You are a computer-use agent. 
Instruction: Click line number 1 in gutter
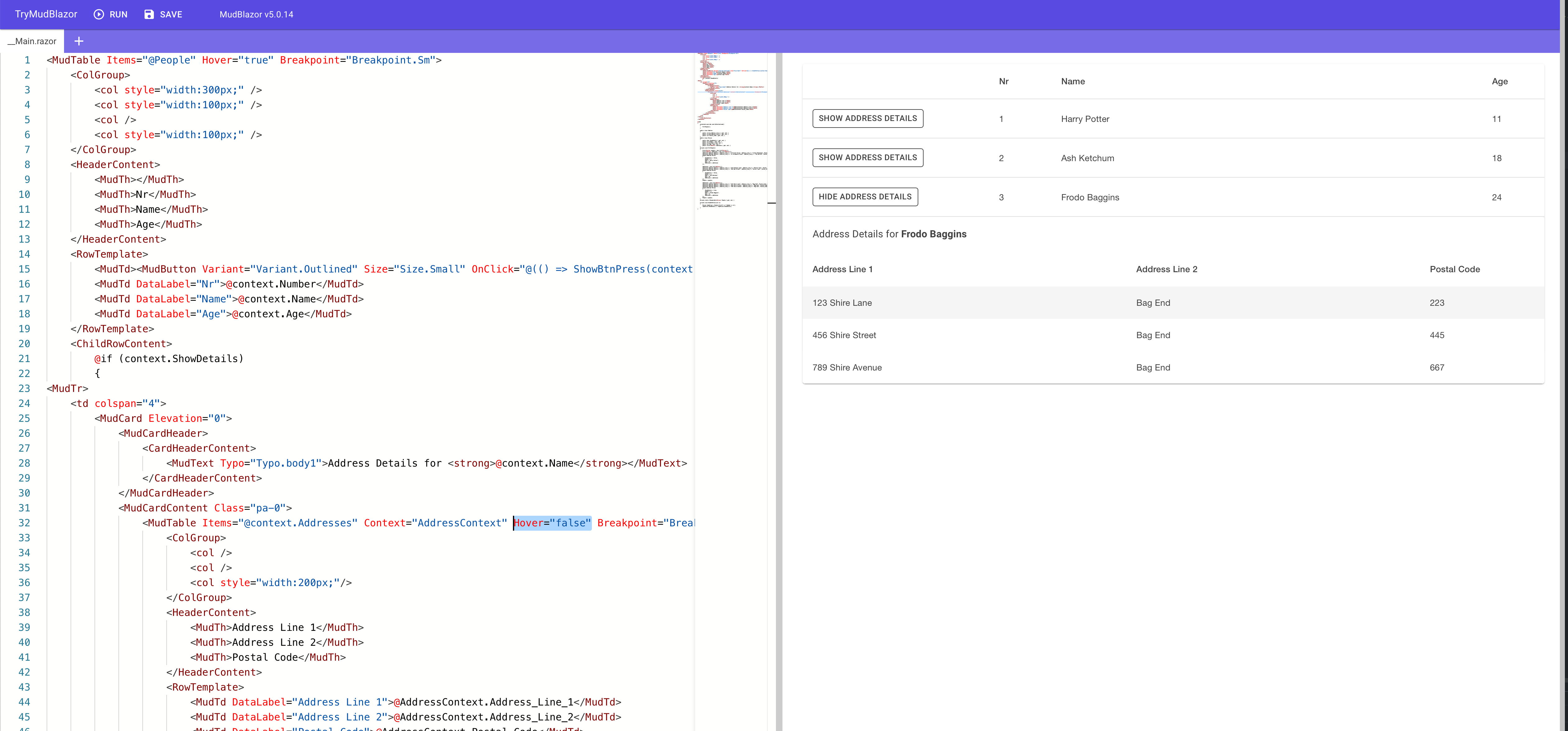27,60
